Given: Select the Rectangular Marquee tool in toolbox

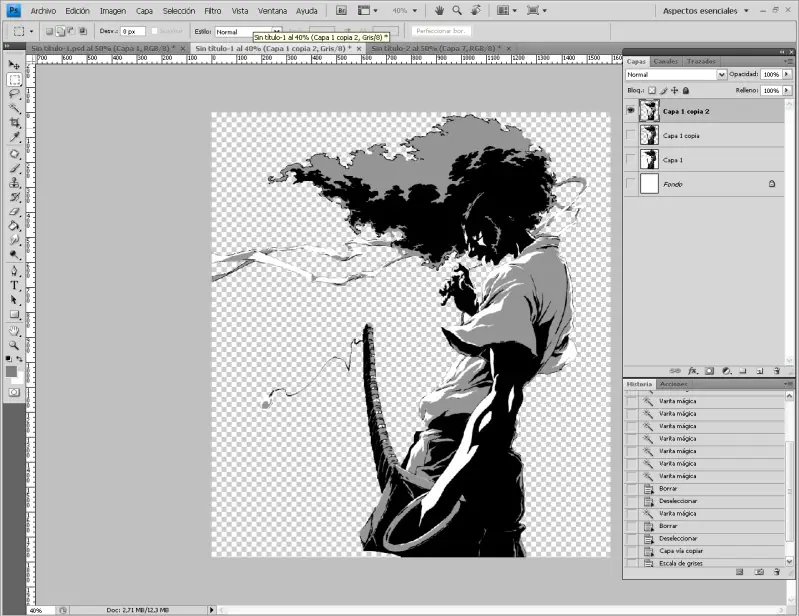Looking at the screenshot, I should (14, 79).
